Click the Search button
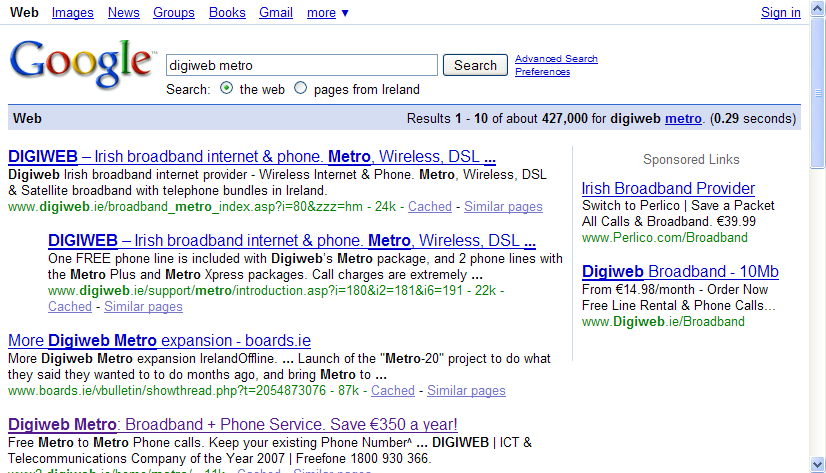Image resolution: width=826 pixels, height=473 pixels. [x=475, y=65]
